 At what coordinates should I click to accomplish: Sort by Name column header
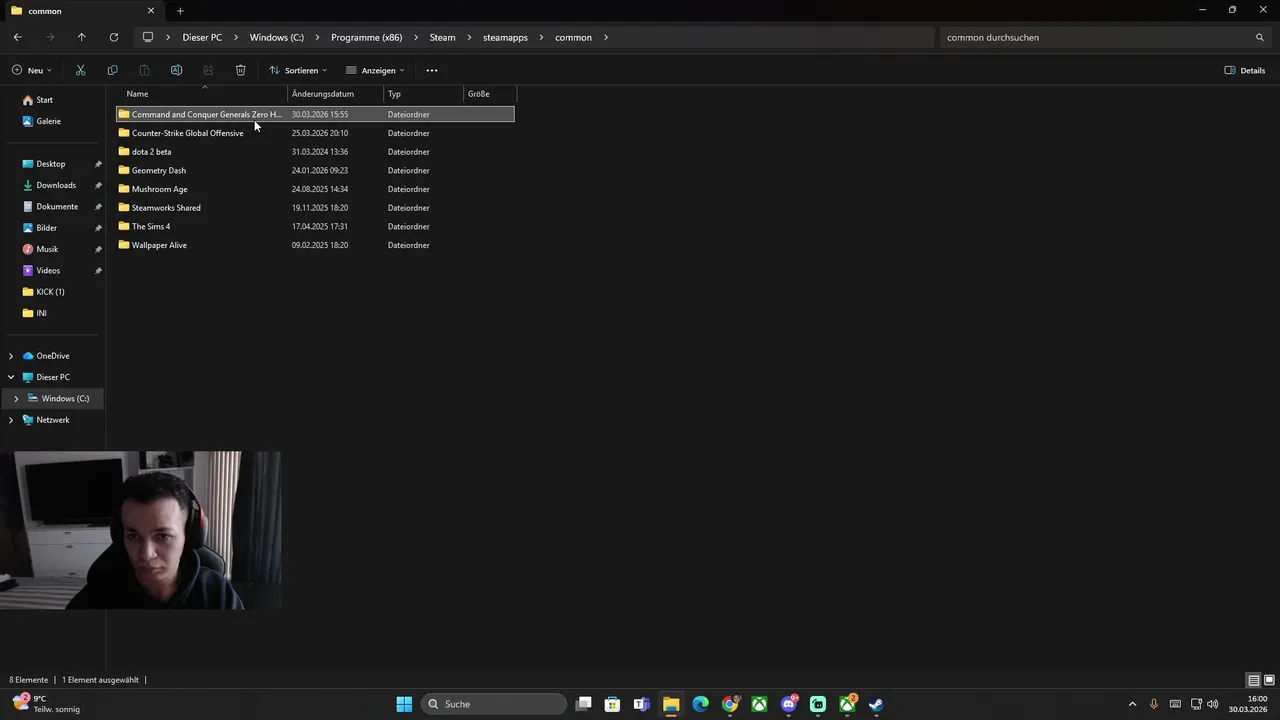137,94
